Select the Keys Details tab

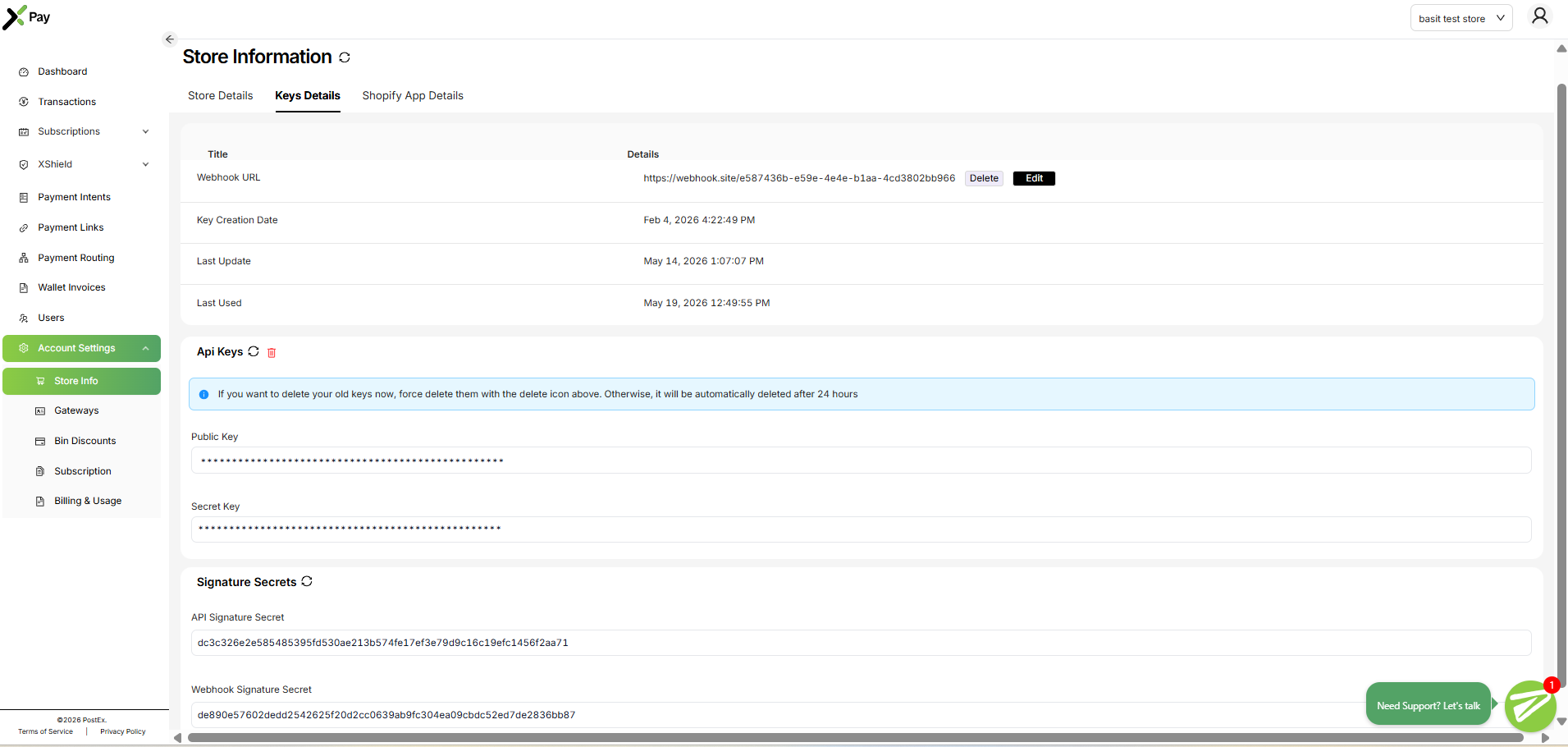click(308, 95)
